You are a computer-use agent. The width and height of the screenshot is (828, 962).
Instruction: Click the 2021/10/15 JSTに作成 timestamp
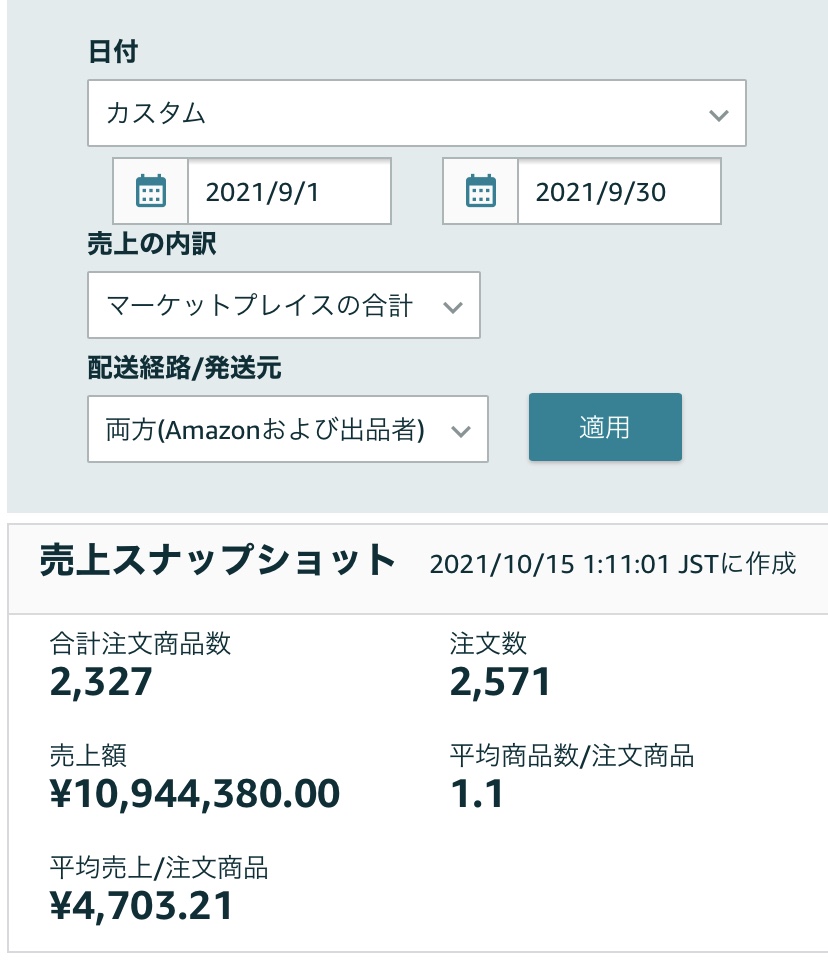(612, 564)
